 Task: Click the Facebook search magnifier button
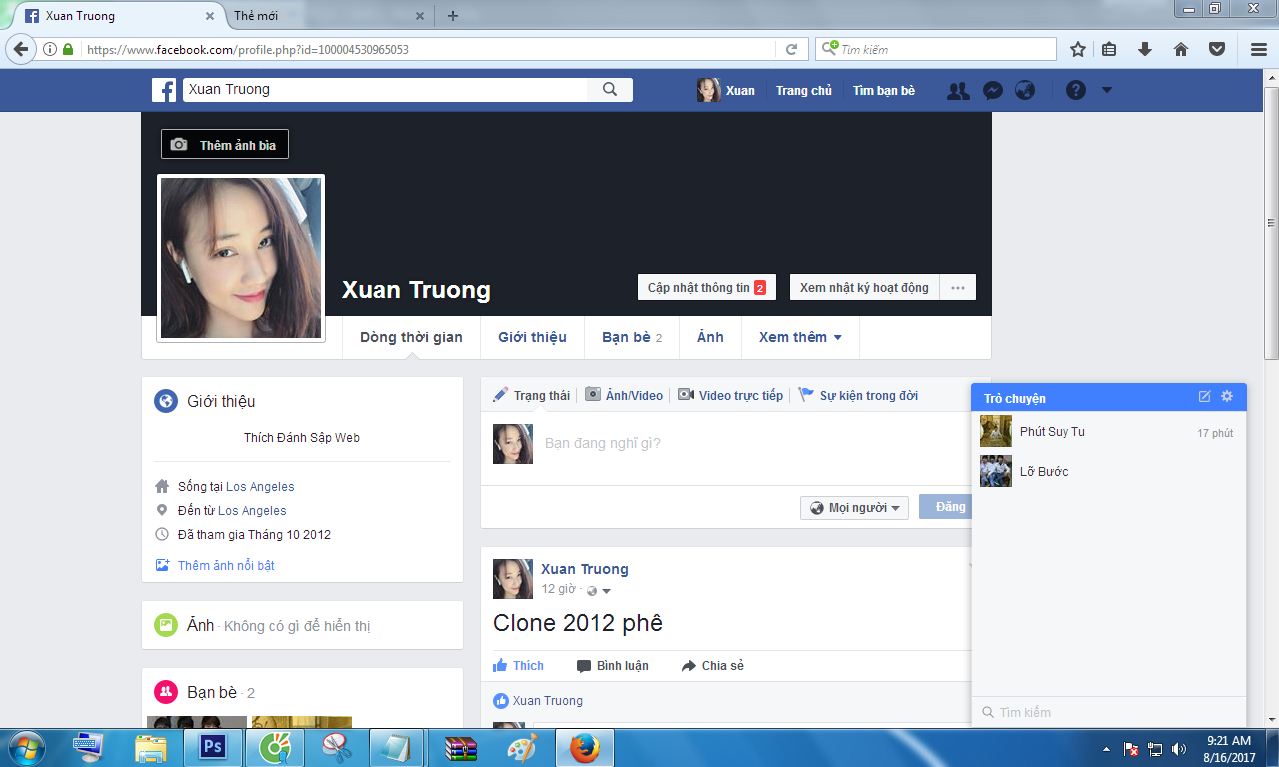[610, 89]
